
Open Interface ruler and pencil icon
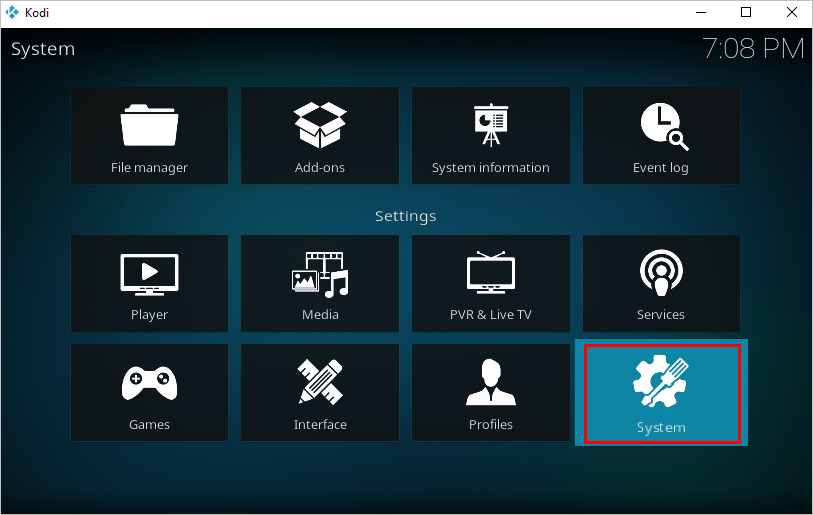320,382
